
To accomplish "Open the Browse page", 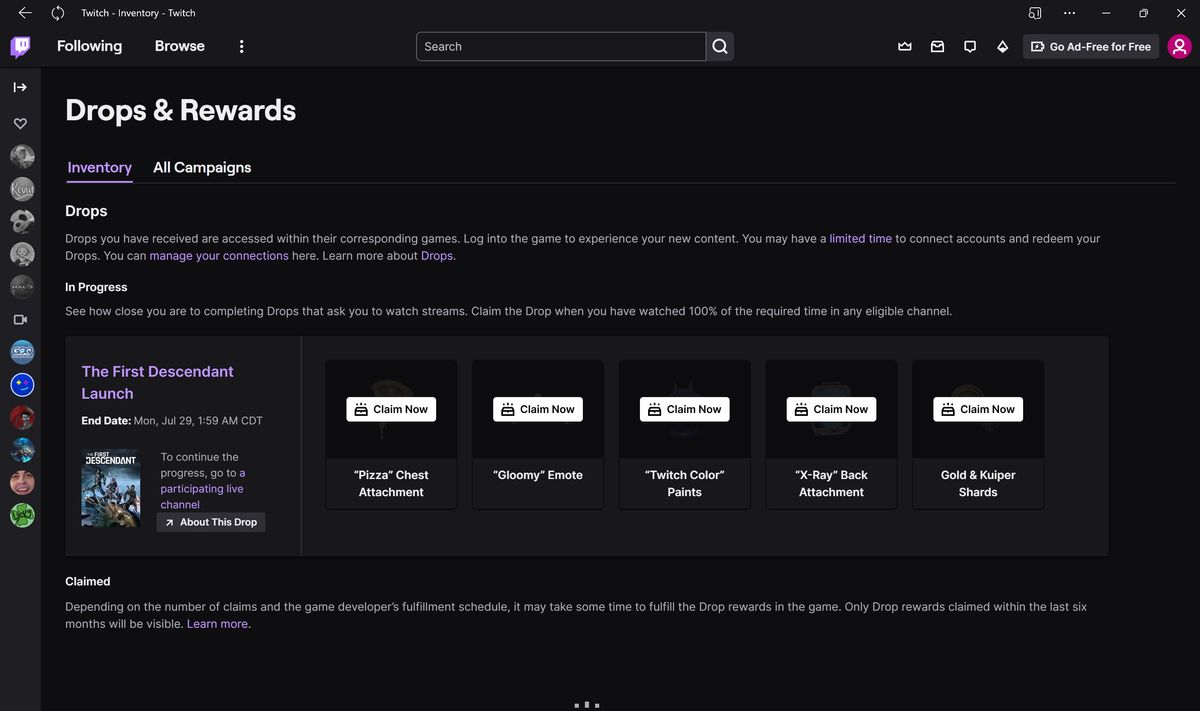I will point(179,45).
